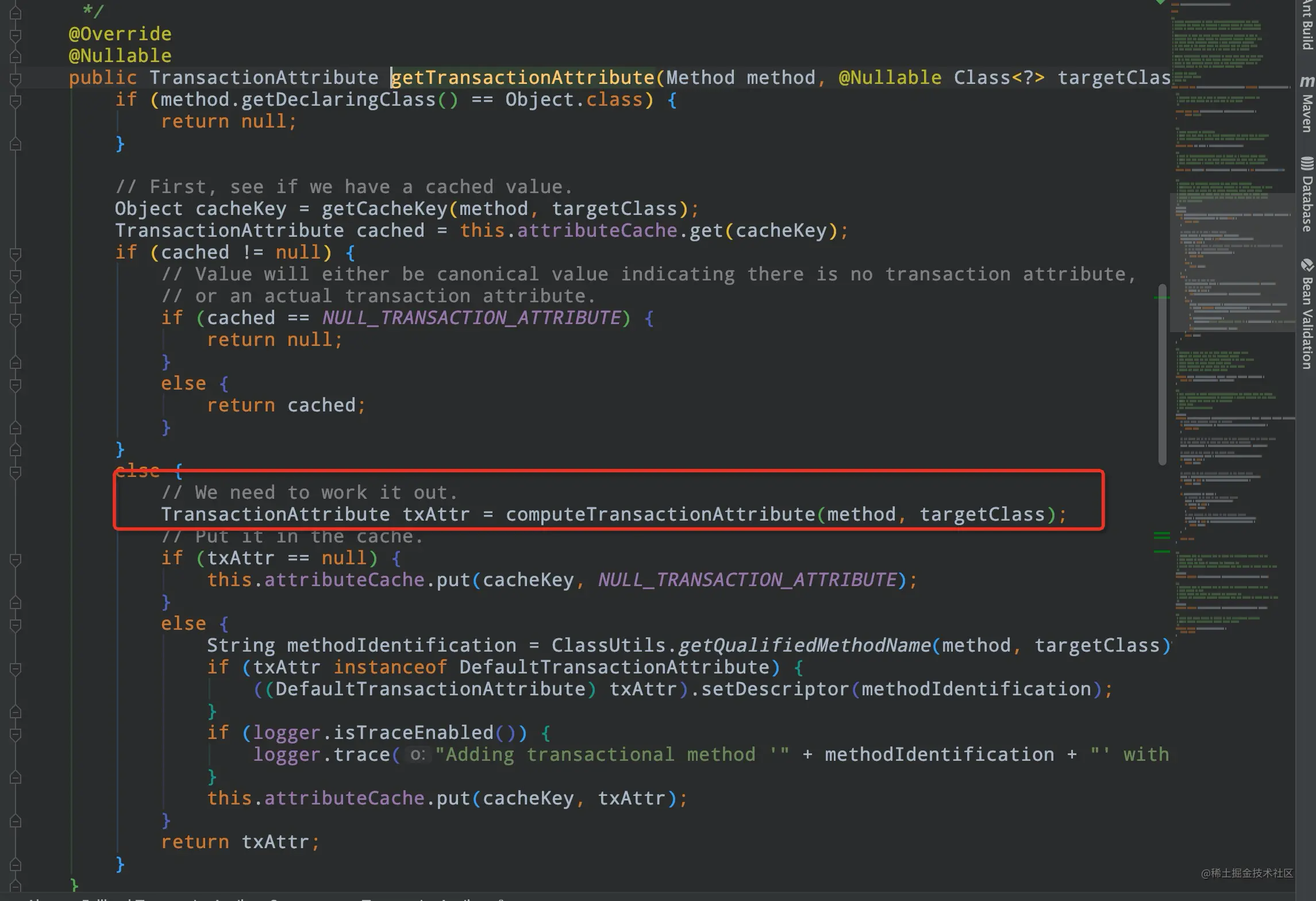Collapse 'if (method.getDeclaringClass()' block in gutter
This screenshot has height=901, width=1316.
[x=16, y=100]
